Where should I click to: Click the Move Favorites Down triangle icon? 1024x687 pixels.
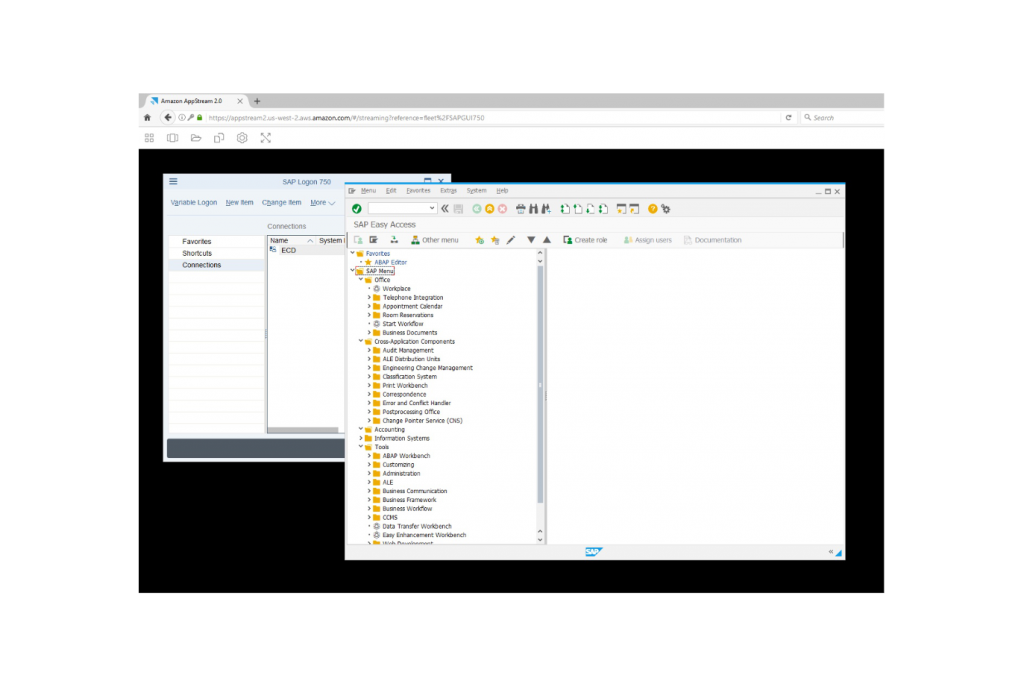click(x=531, y=240)
